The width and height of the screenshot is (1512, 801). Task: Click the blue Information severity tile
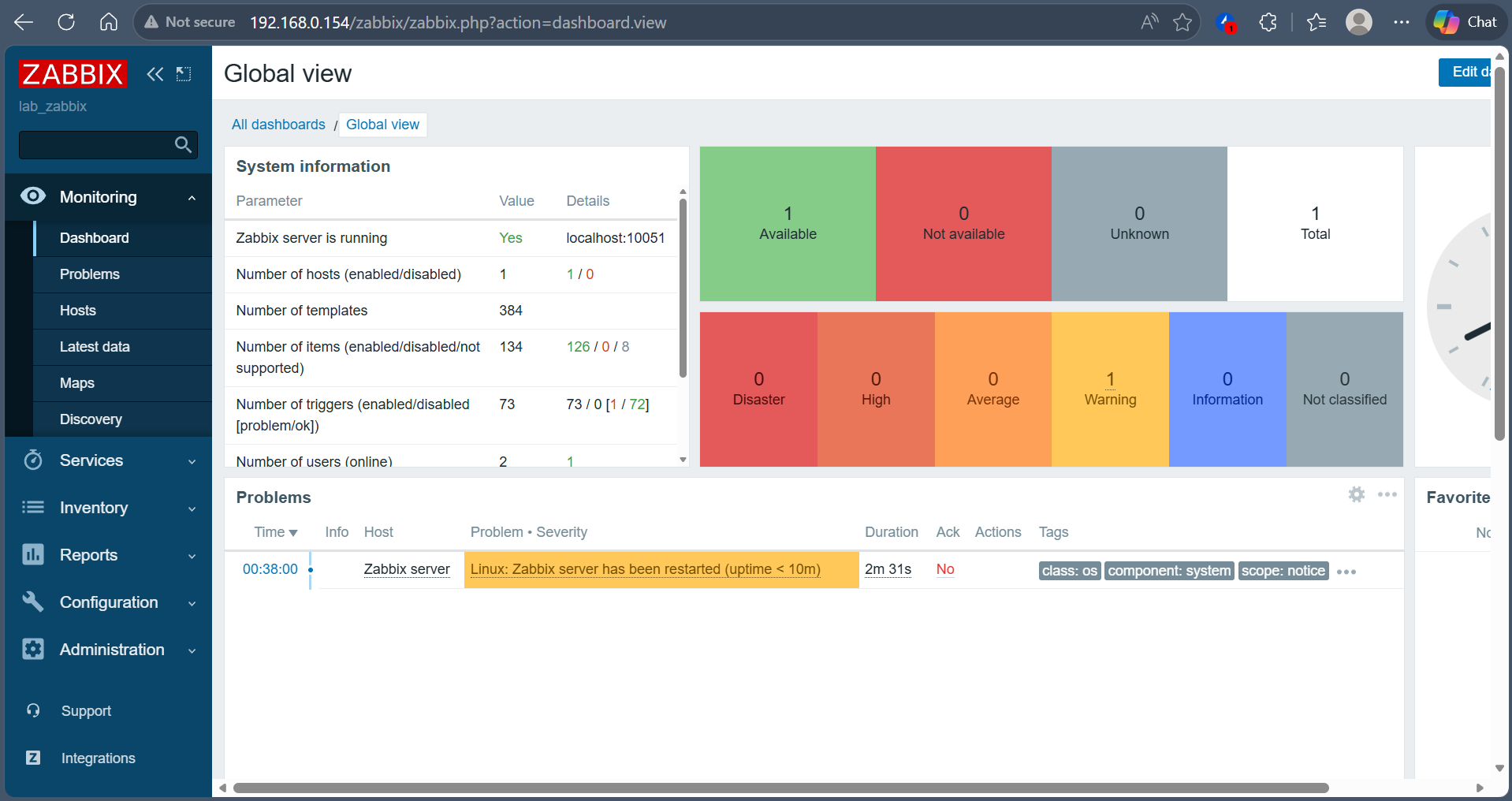[1227, 389]
